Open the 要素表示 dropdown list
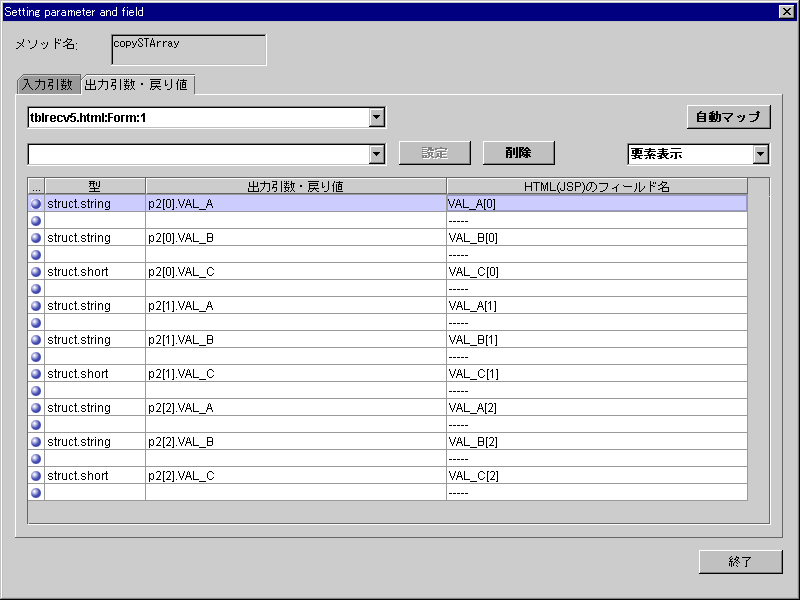800x600 pixels. coord(760,154)
